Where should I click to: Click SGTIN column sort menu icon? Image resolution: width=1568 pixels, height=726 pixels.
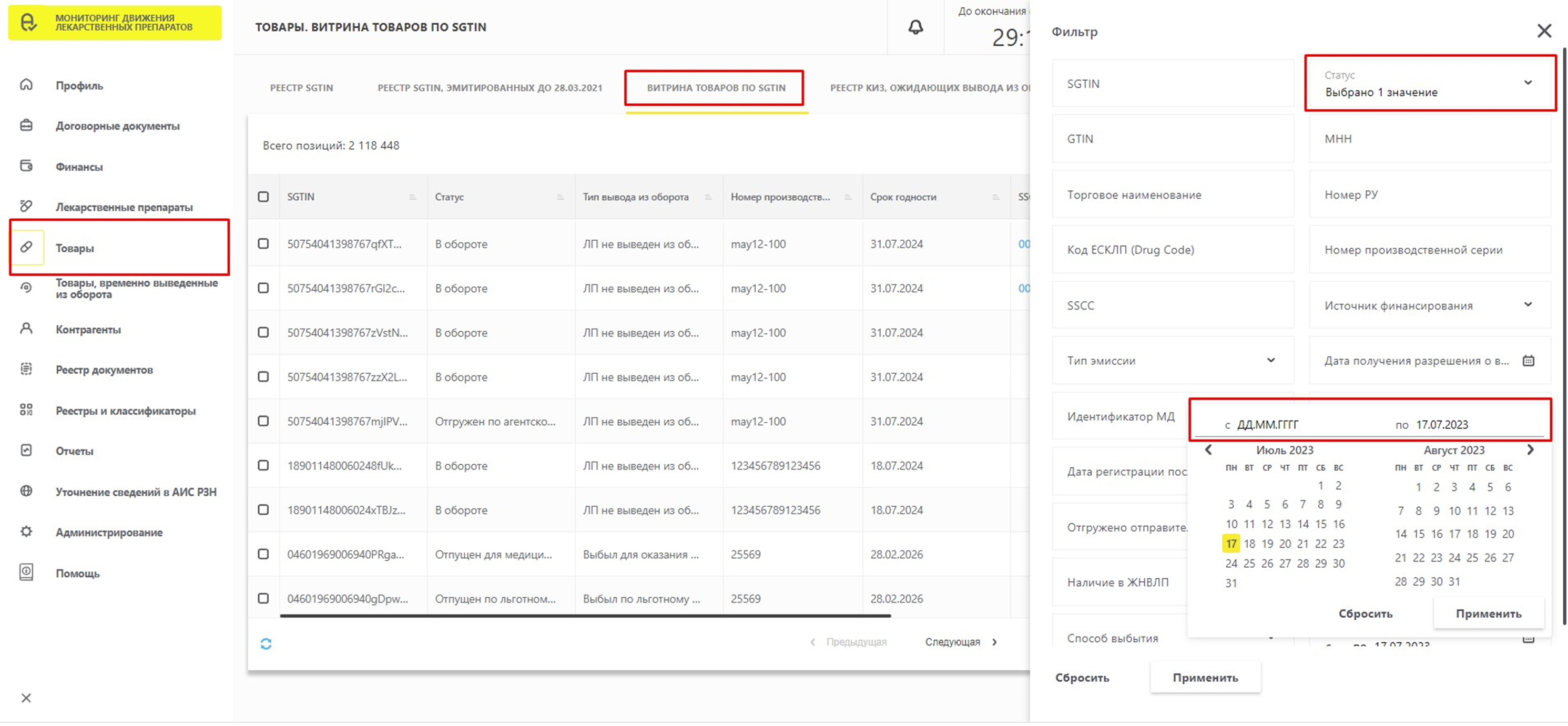(412, 197)
